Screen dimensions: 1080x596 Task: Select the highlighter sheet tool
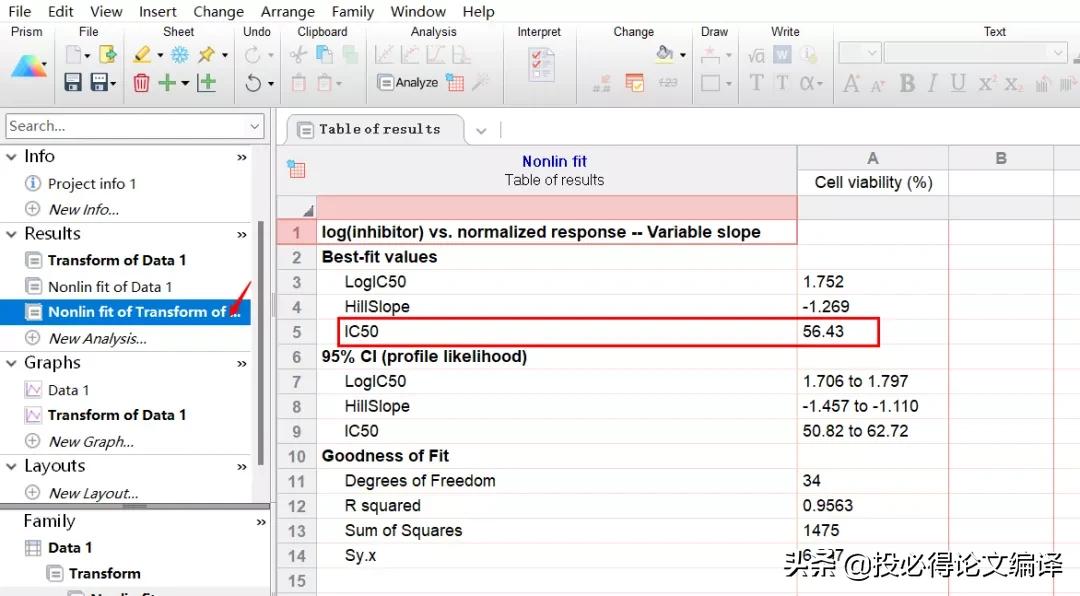[142, 54]
